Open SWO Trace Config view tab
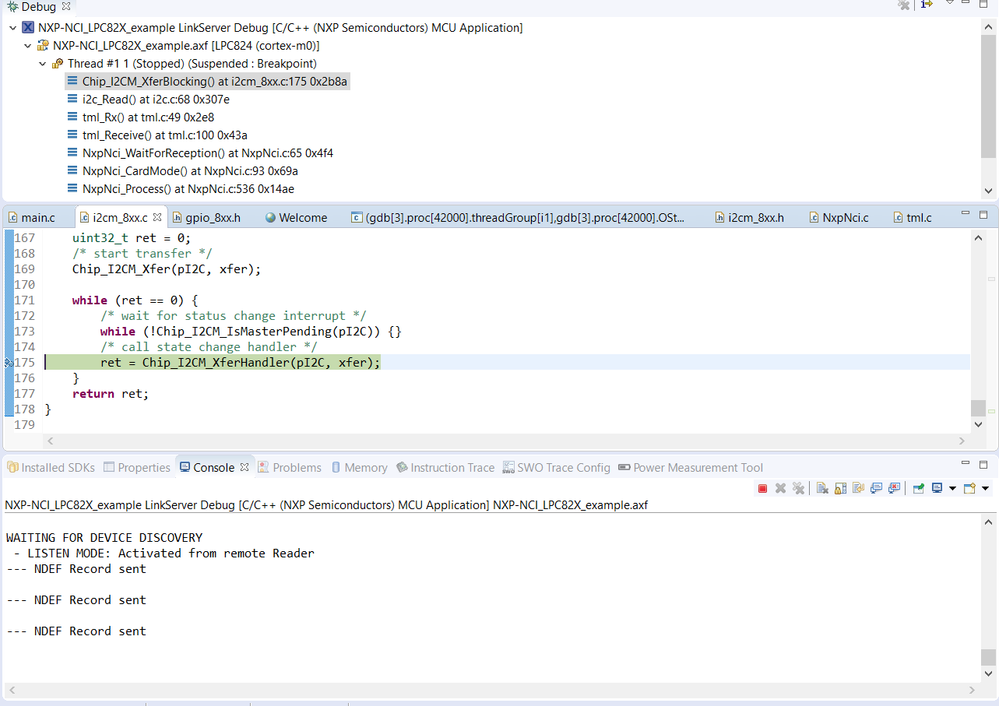This screenshot has width=999, height=706. [556, 468]
